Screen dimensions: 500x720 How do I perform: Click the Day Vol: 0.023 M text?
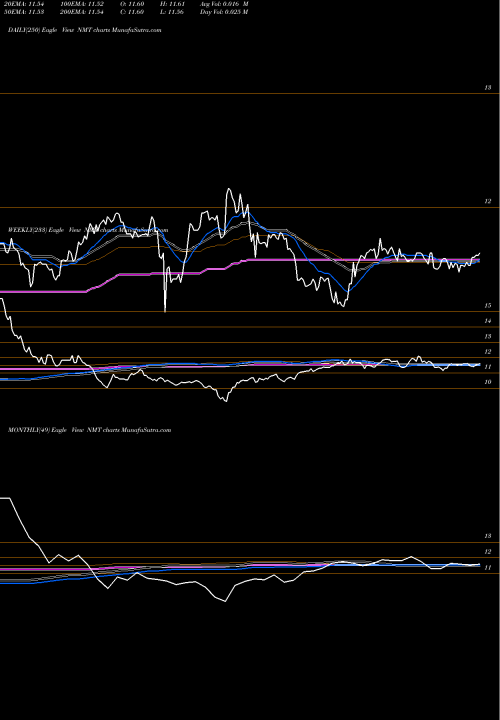(x=224, y=12)
